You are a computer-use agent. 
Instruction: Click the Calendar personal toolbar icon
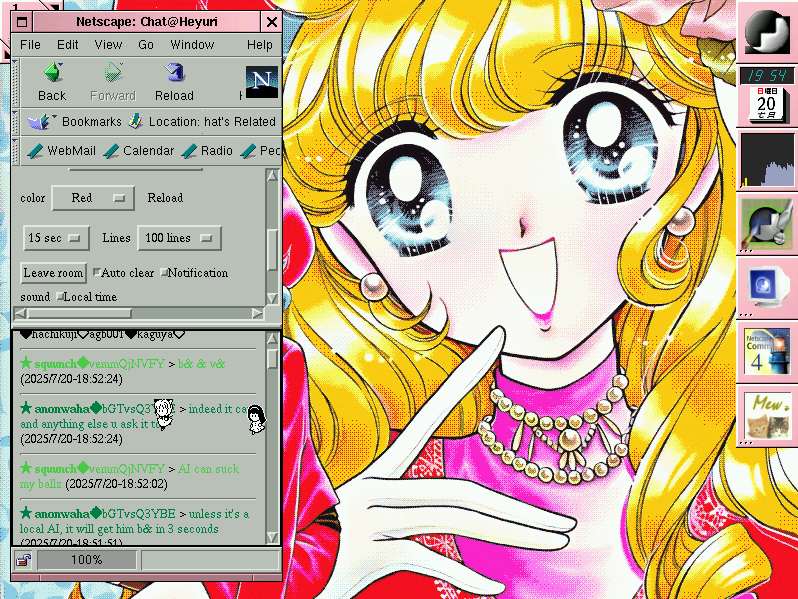pyautogui.click(x=111, y=151)
